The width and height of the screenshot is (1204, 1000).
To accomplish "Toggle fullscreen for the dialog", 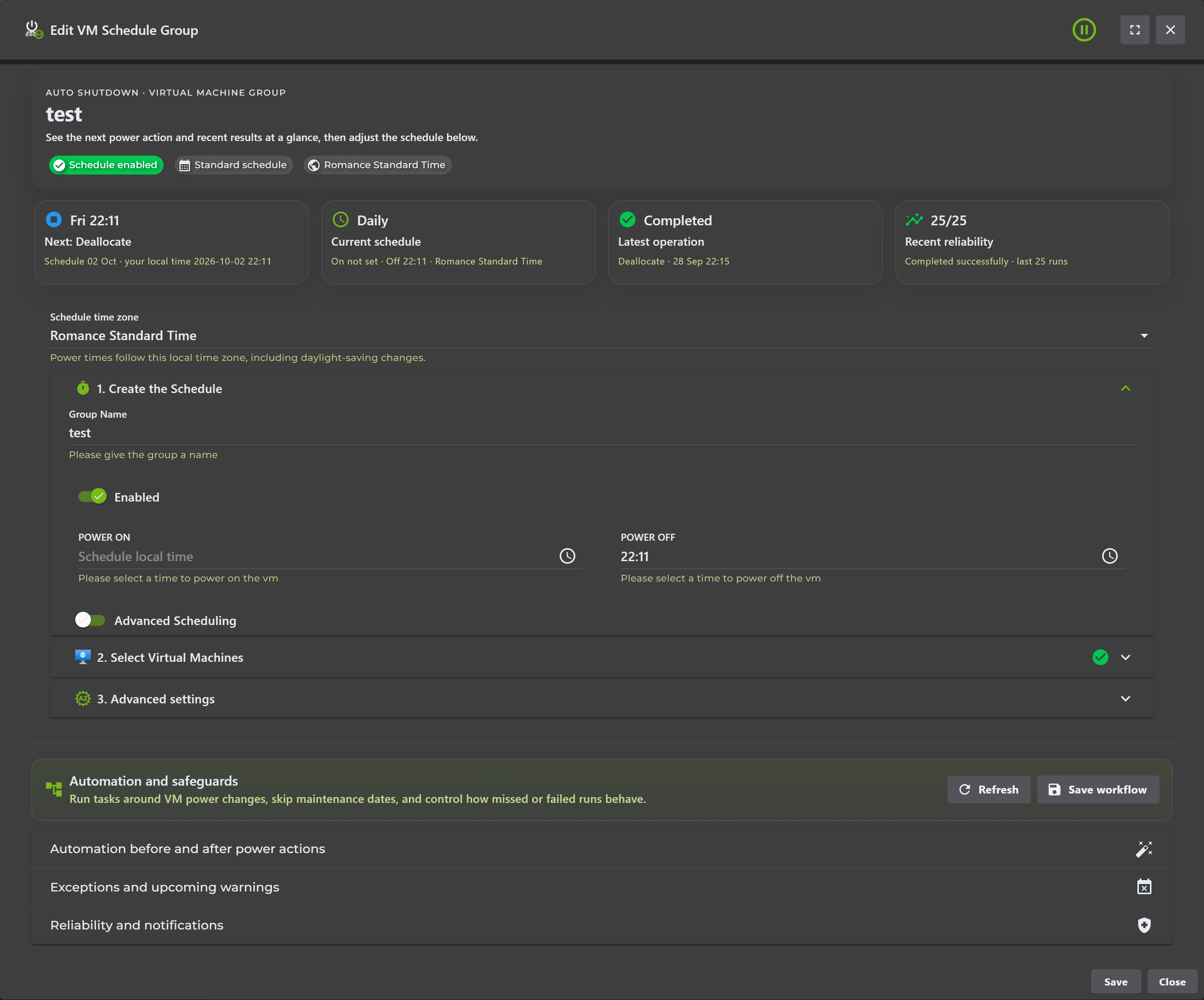I will 1135,30.
